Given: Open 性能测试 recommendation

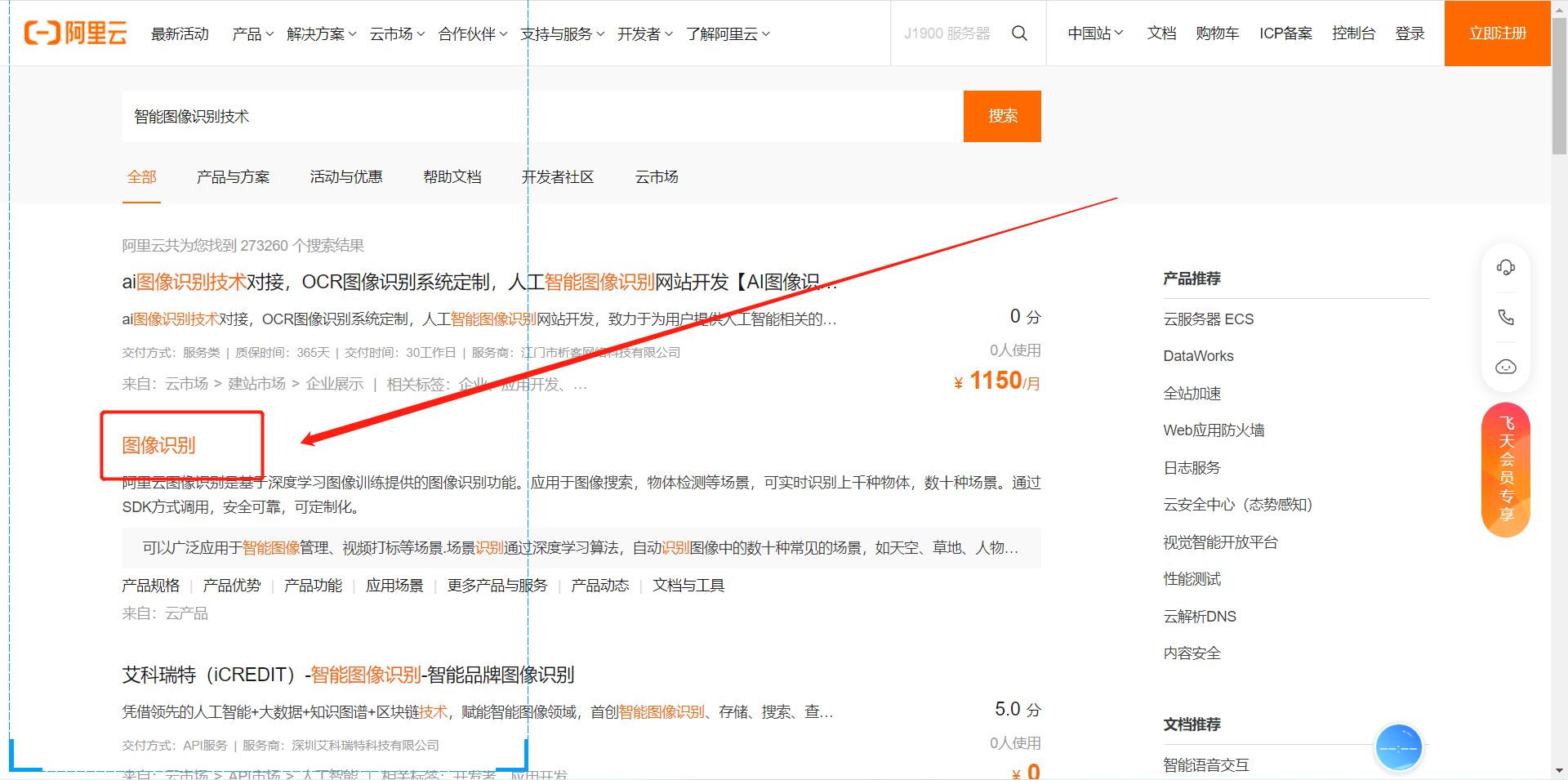Looking at the screenshot, I should tap(1192, 579).
